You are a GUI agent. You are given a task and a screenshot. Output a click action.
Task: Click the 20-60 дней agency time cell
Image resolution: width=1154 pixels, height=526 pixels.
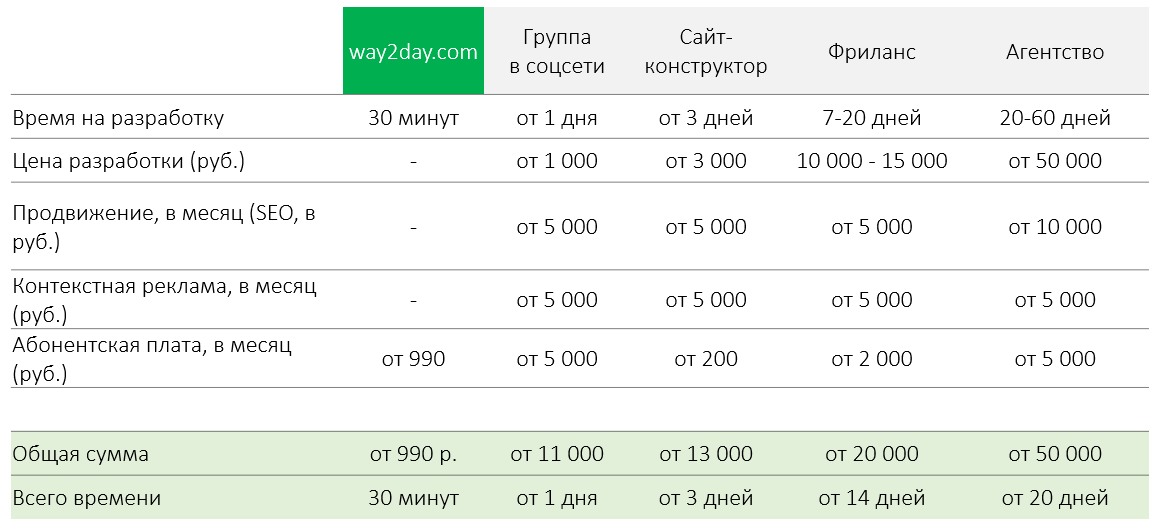(x=1055, y=118)
